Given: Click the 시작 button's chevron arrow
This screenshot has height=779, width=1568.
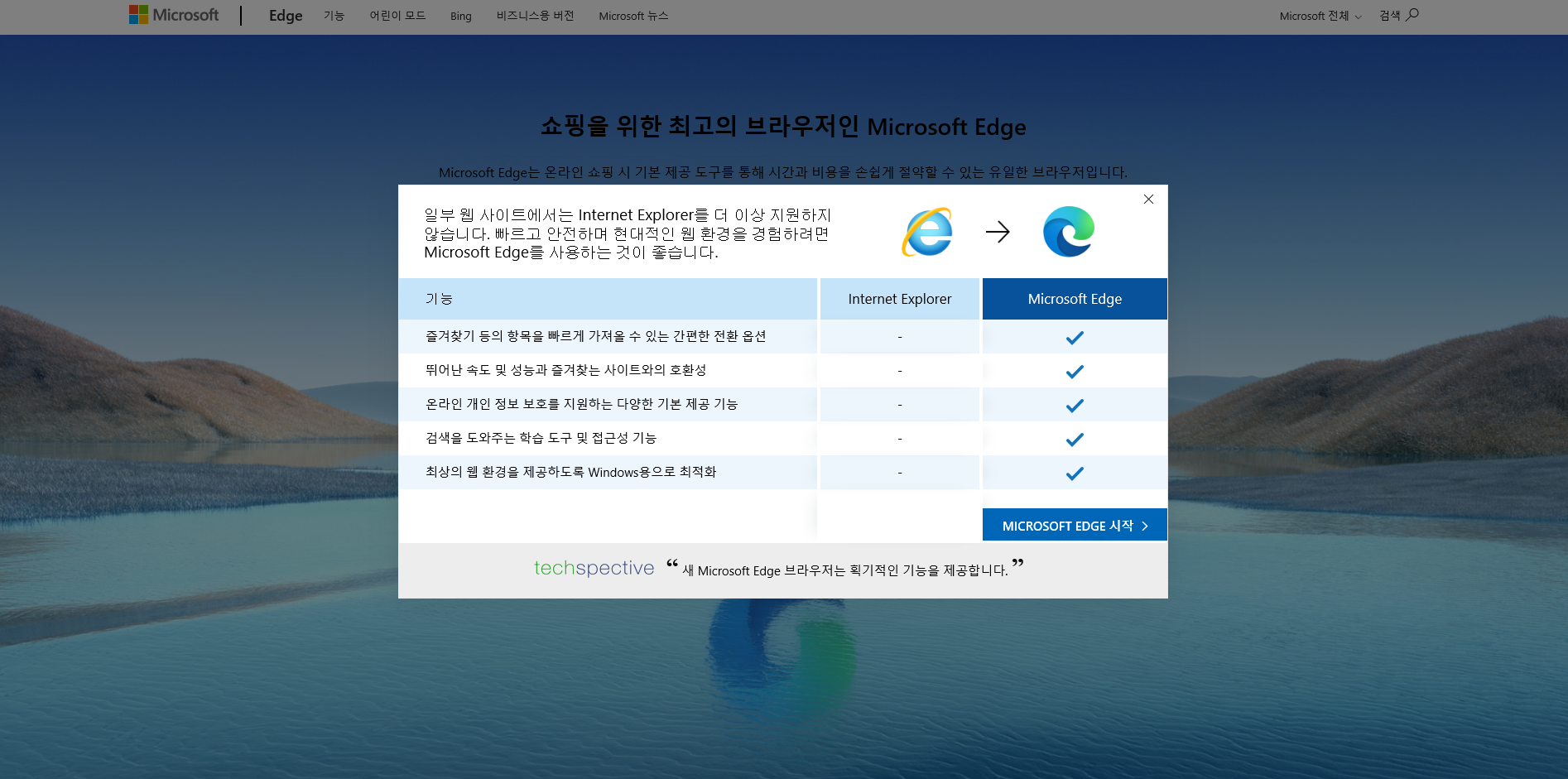Looking at the screenshot, I should (1145, 526).
